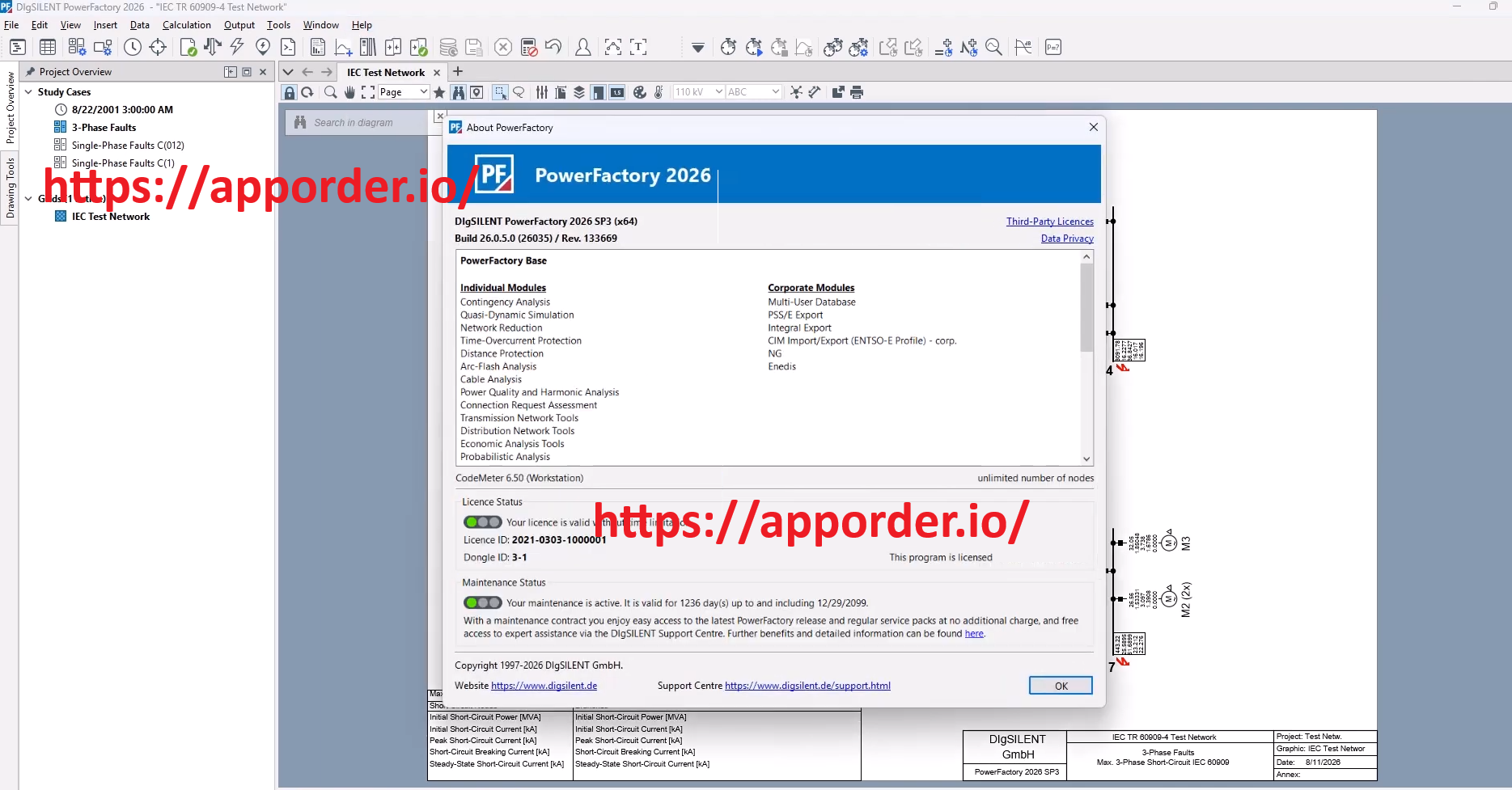
Task: Close the IEC Test Network tab
Action: pyautogui.click(x=437, y=73)
